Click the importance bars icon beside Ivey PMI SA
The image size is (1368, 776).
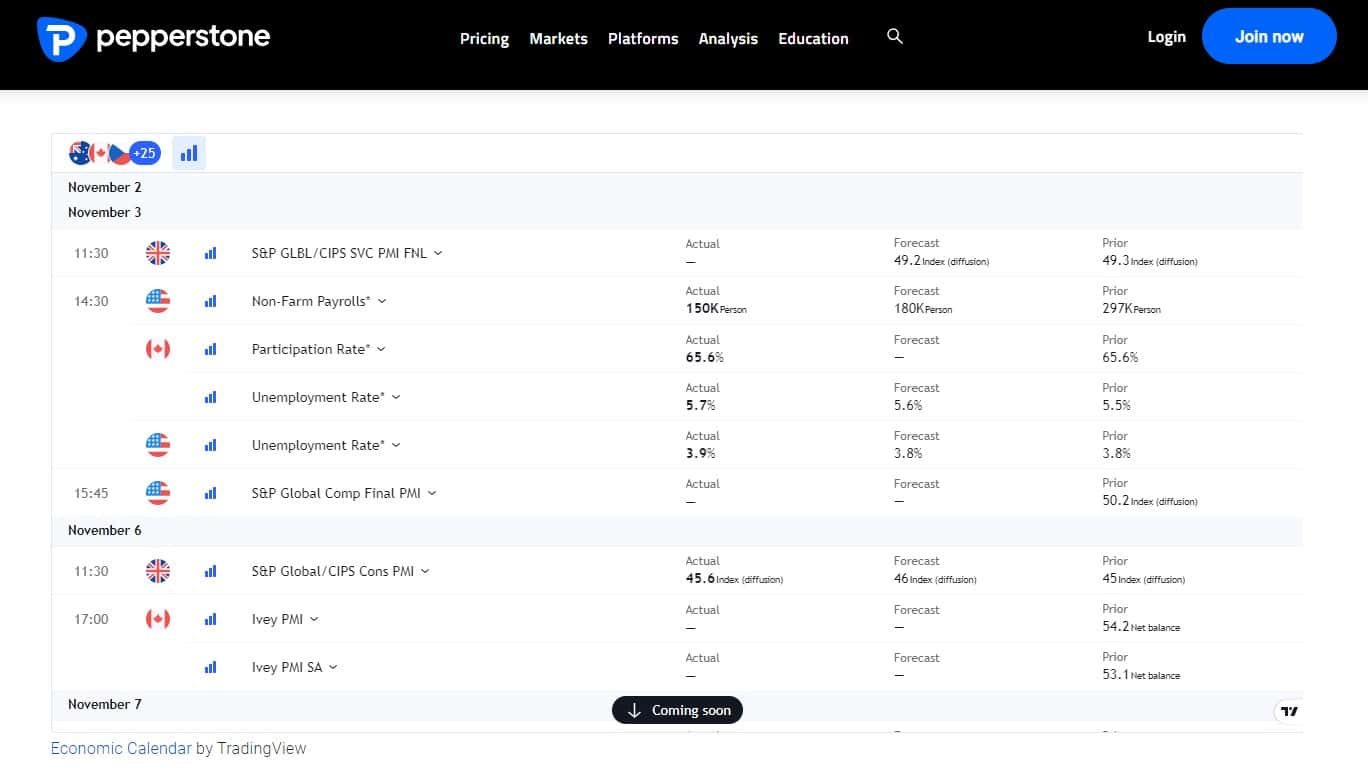tap(210, 667)
